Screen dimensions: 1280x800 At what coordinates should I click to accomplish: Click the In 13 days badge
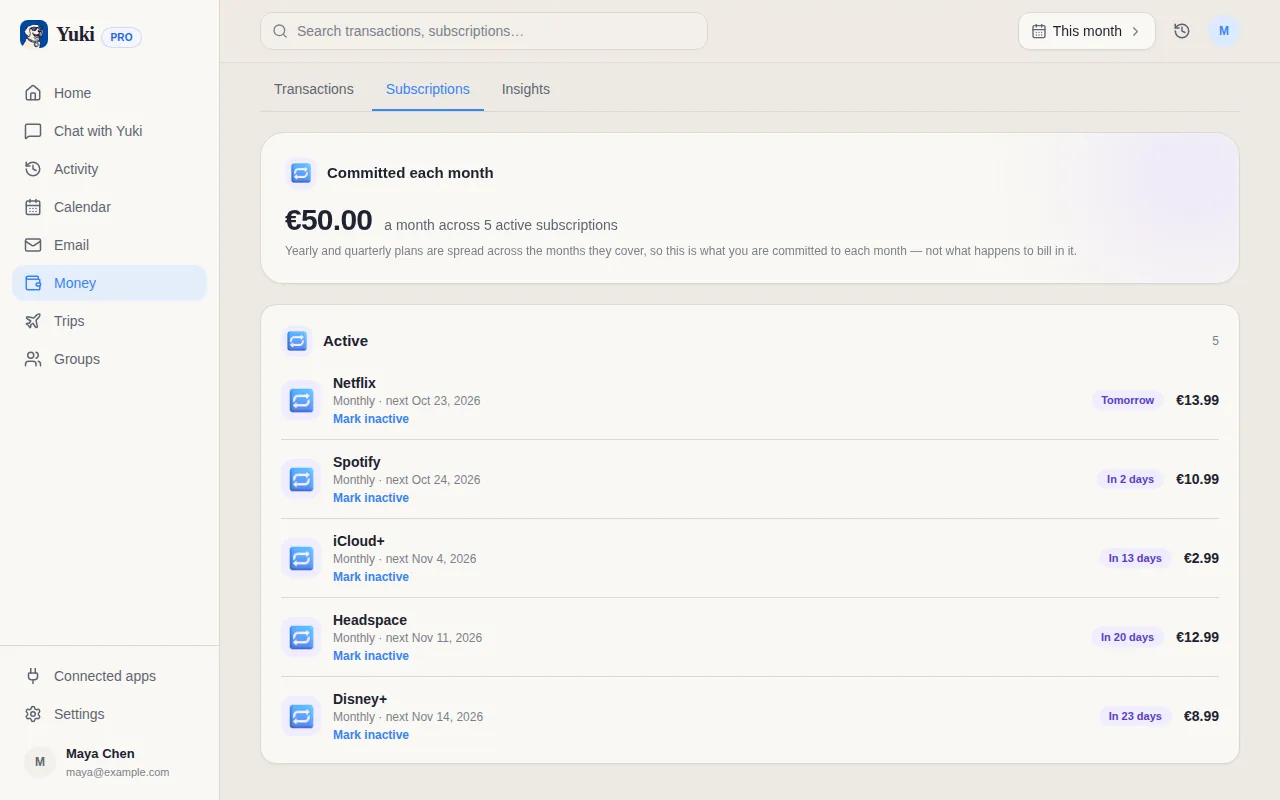(1135, 558)
